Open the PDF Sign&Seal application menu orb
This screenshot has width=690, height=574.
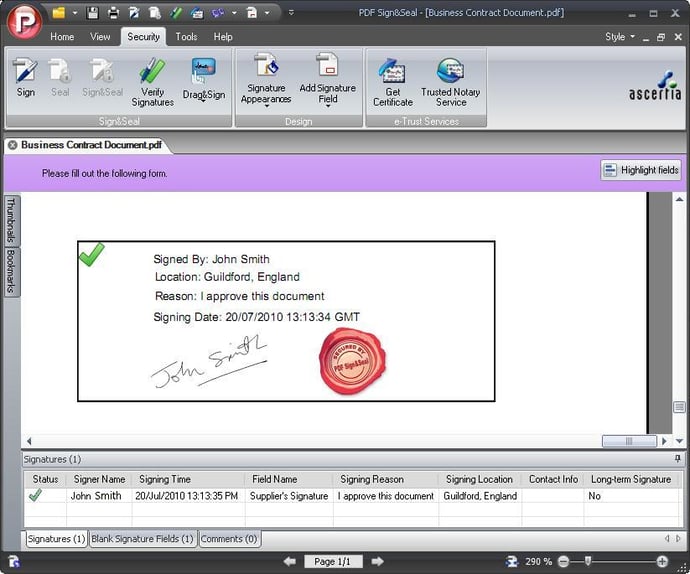tap(25, 21)
